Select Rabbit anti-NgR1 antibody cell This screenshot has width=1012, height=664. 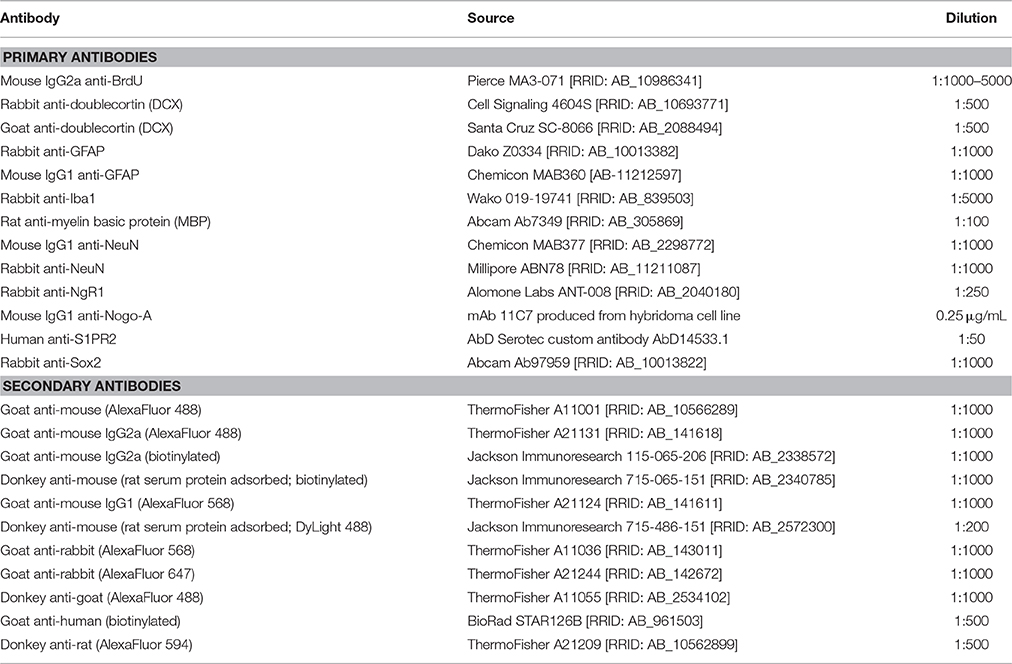click(52, 292)
